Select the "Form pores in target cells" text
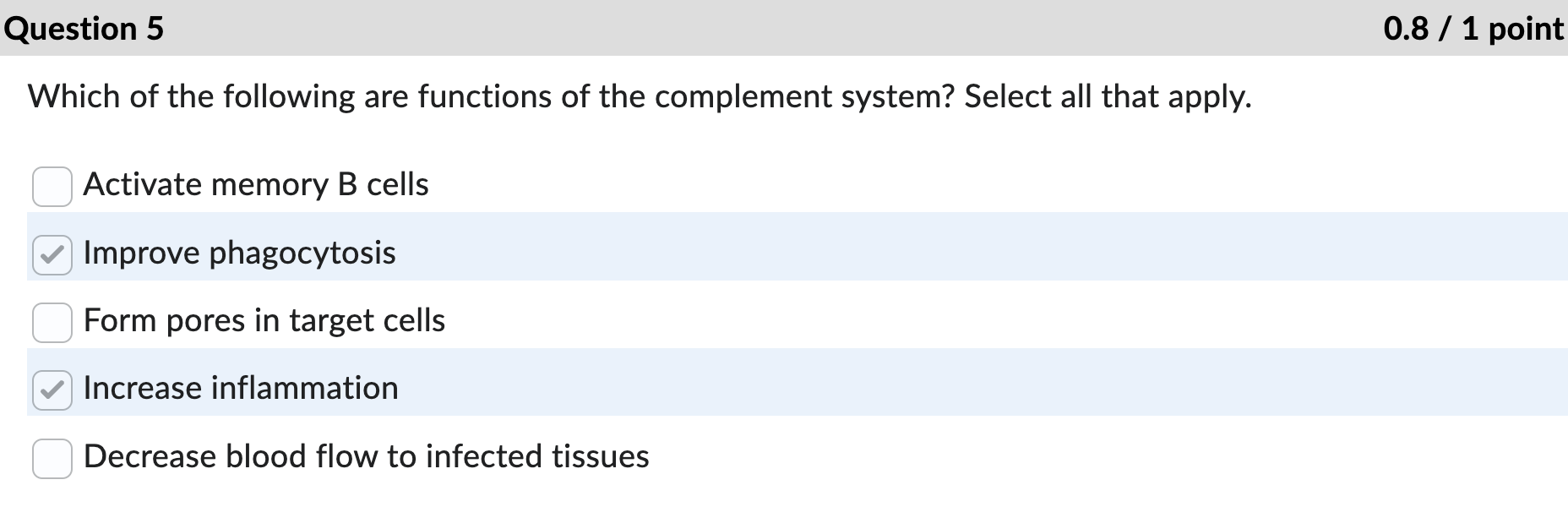 click(x=264, y=322)
